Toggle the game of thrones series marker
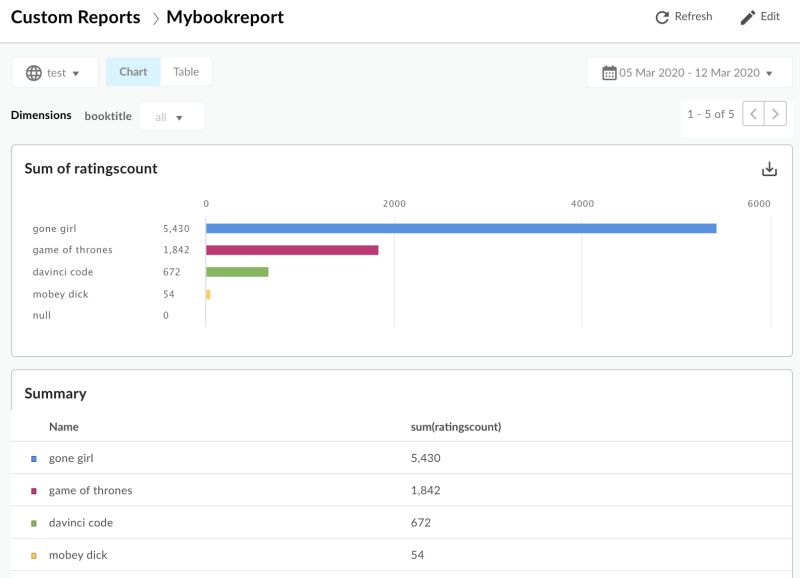Viewport: 800px width, 578px height. click(32, 490)
